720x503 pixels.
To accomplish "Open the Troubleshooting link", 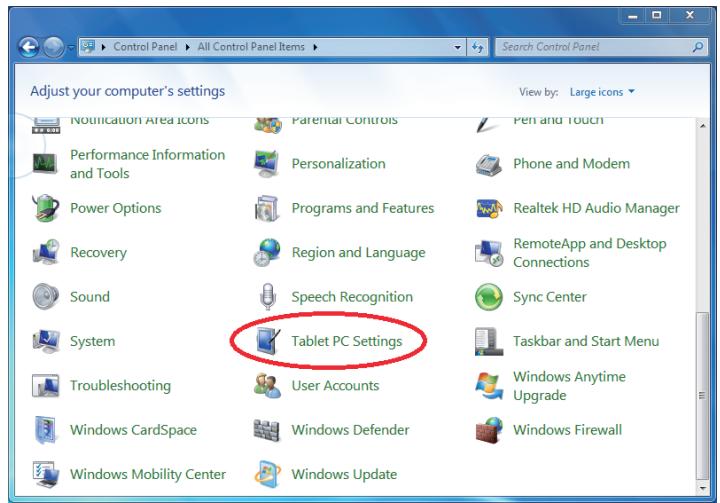I will (x=120, y=385).
